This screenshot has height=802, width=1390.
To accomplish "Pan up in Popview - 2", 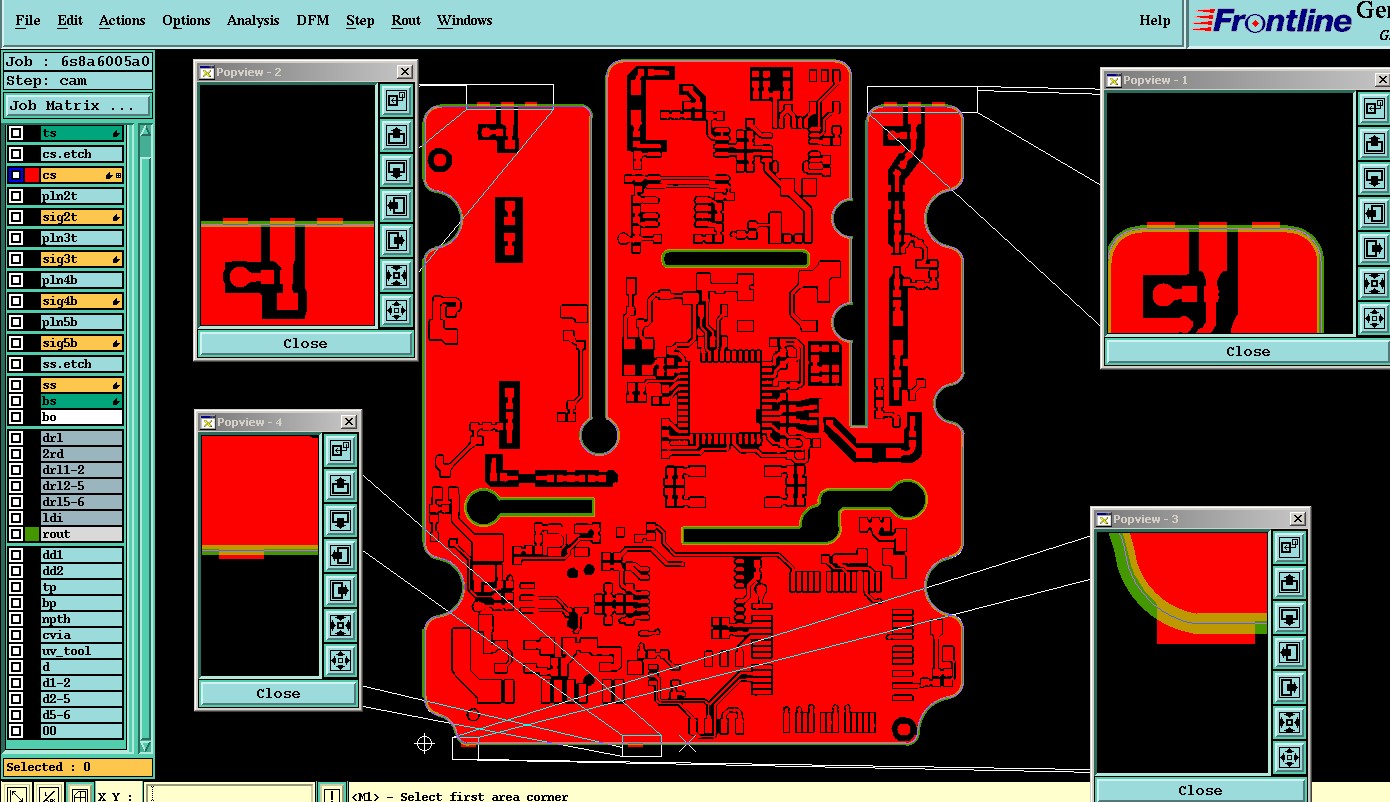I will (x=396, y=135).
